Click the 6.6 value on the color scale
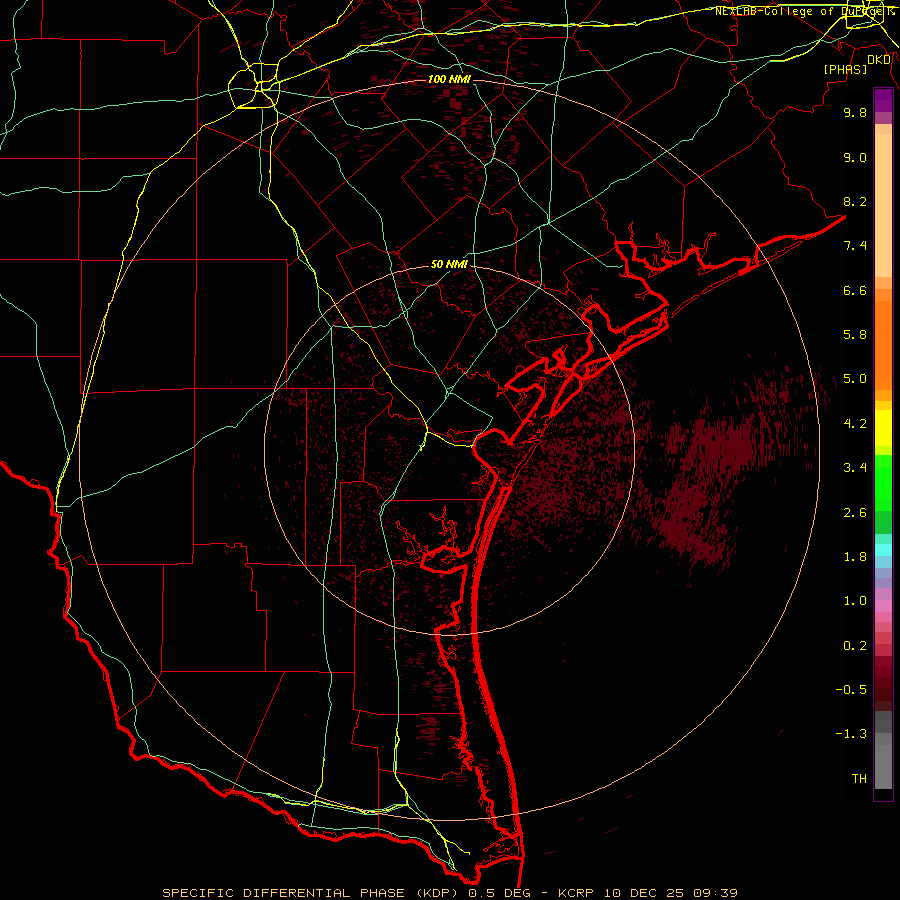Image resolution: width=900 pixels, height=900 pixels. [x=855, y=290]
